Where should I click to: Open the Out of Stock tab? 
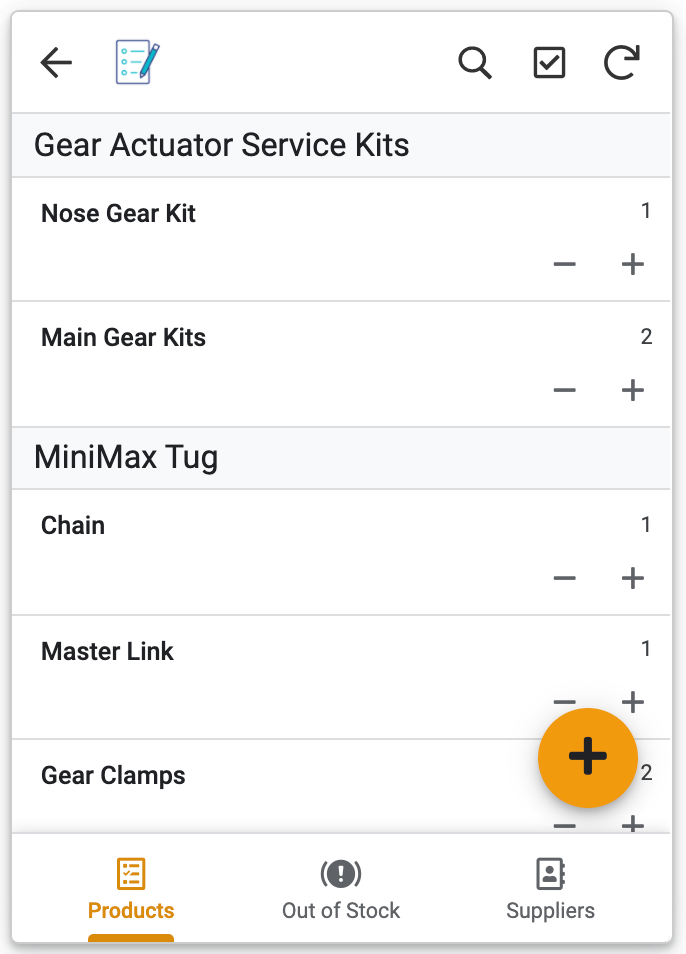pyautogui.click(x=341, y=890)
